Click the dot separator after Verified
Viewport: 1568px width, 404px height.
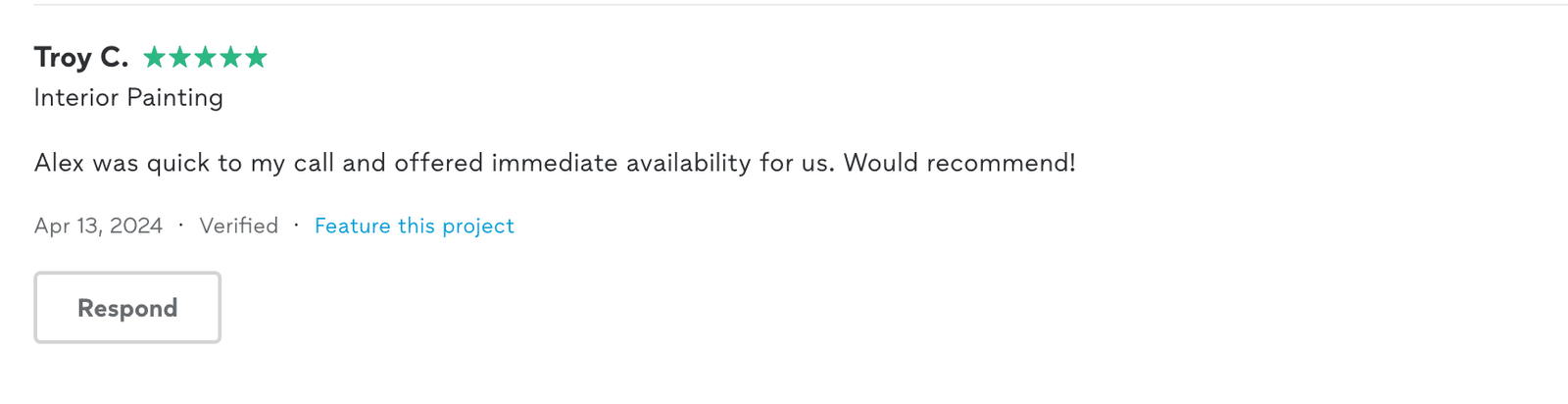pyautogui.click(x=296, y=226)
